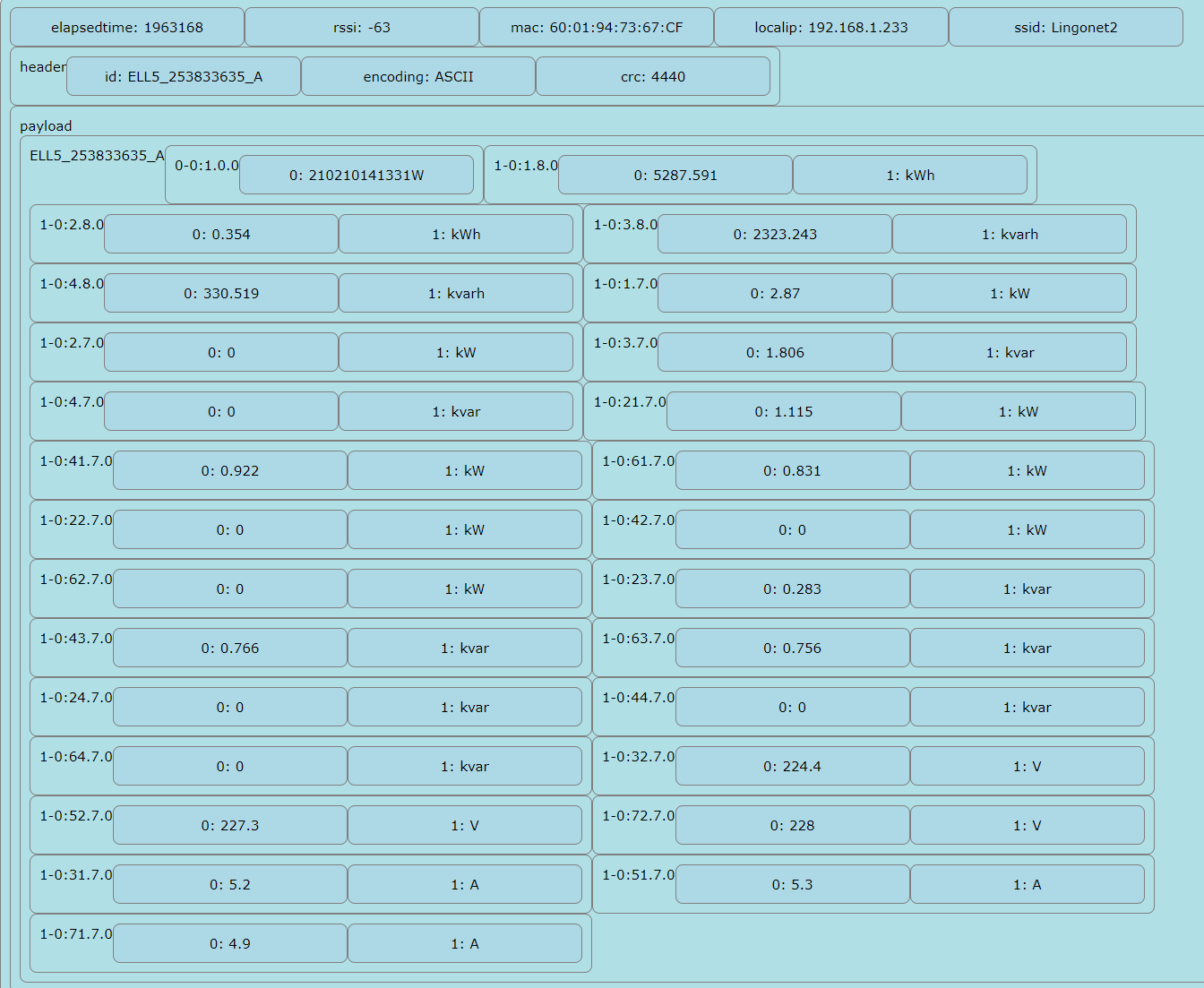Click the id: ELL5_253833635_A header box

(x=184, y=76)
